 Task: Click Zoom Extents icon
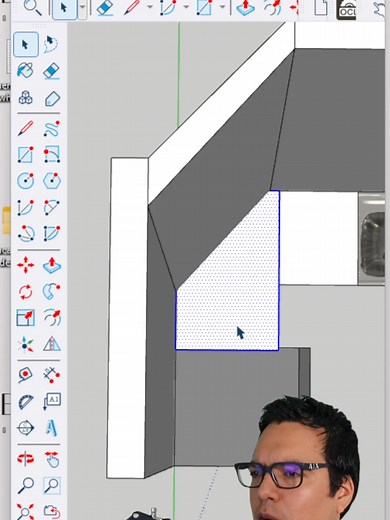(26, 512)
